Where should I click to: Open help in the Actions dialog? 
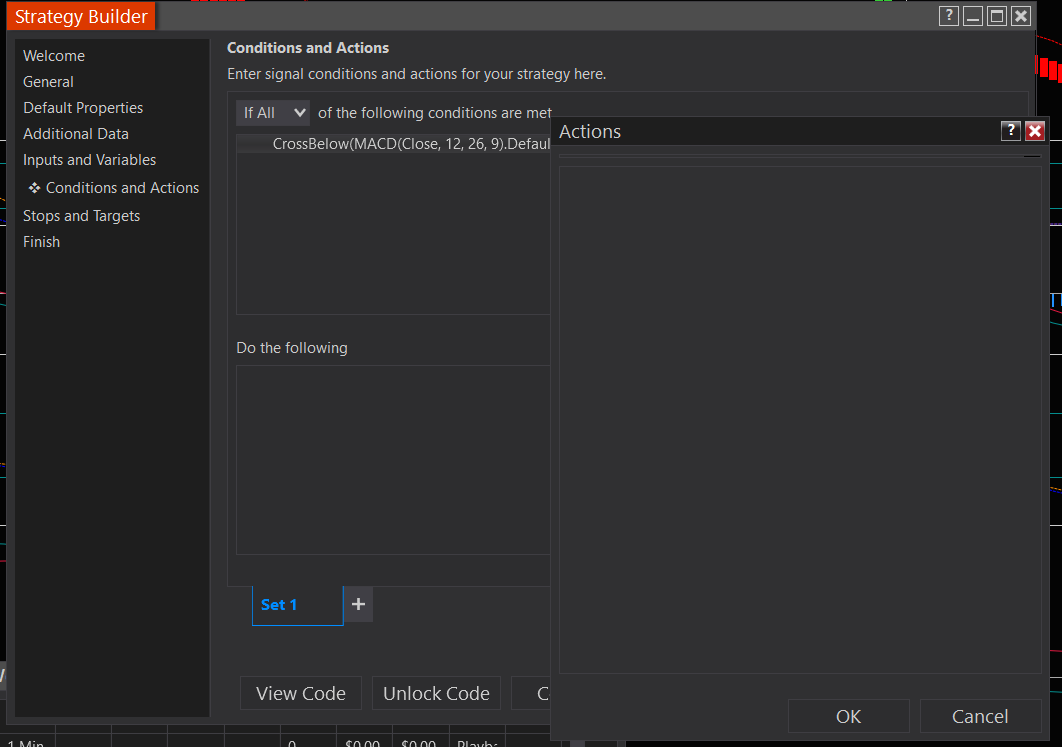click(x=1011, y=131)
